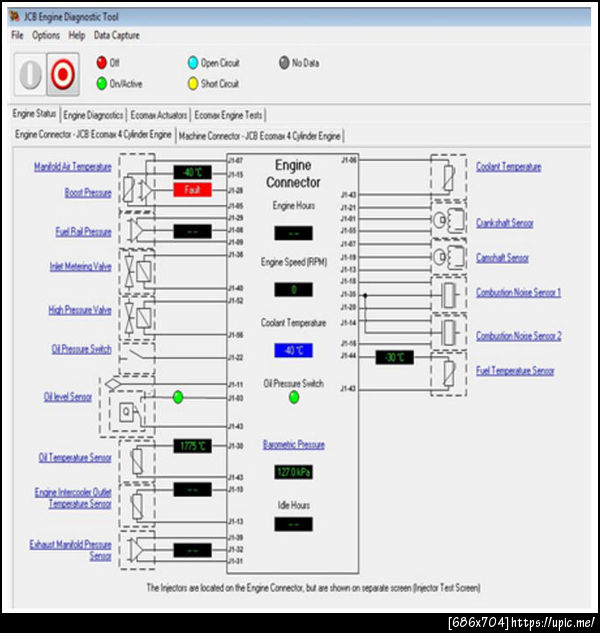Click the 127.0 kPa Barometric Pressure readout
Image resolution: width=600 pixels, height=633 pixels.
click(x=294, y=472)
